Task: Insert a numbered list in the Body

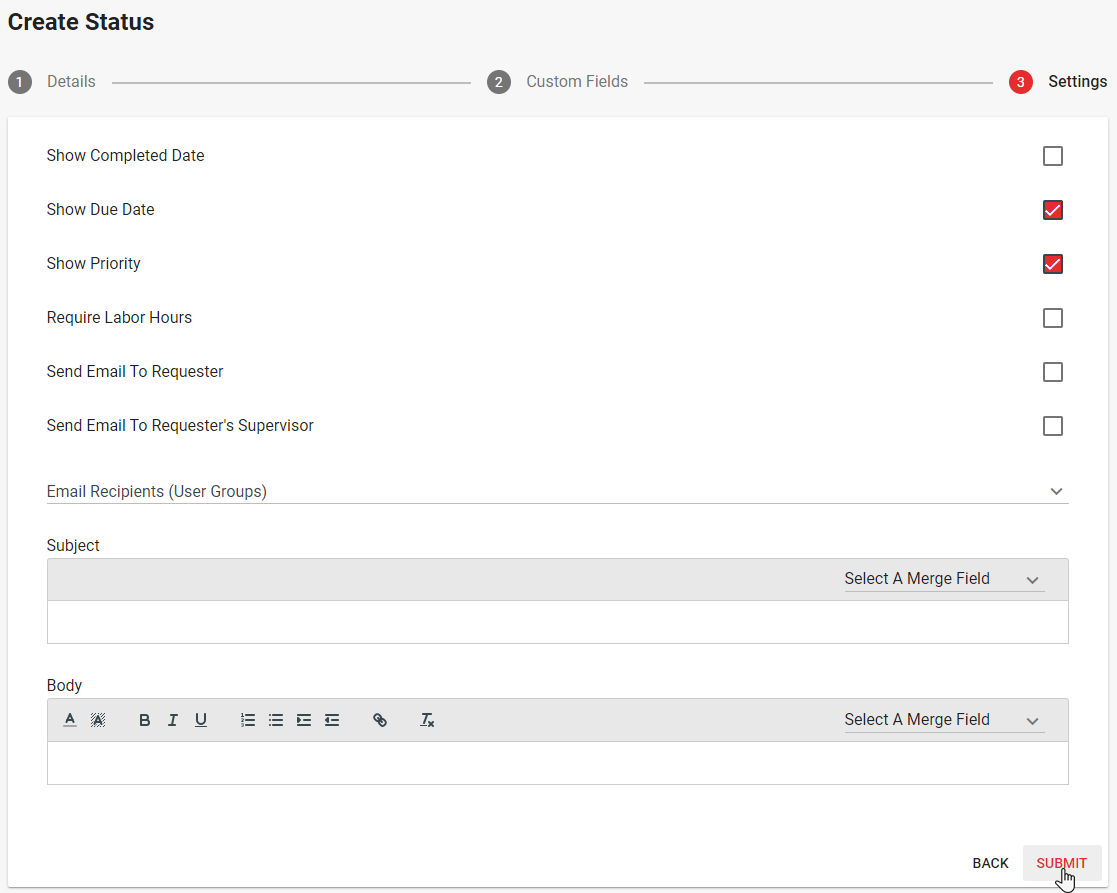Action: (248, 720)
